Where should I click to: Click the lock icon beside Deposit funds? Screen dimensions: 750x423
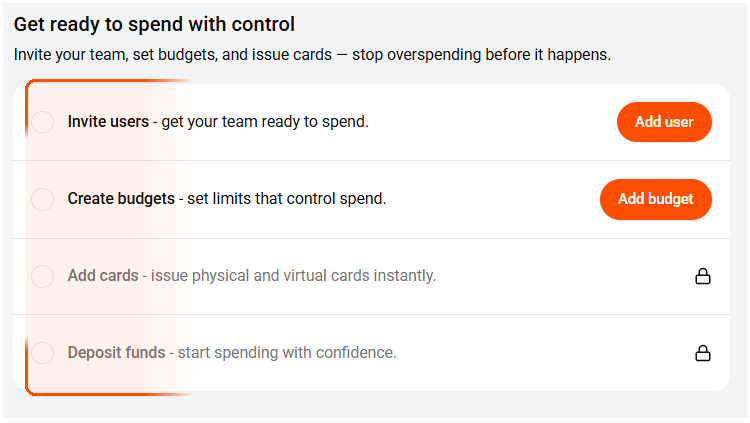703,353
